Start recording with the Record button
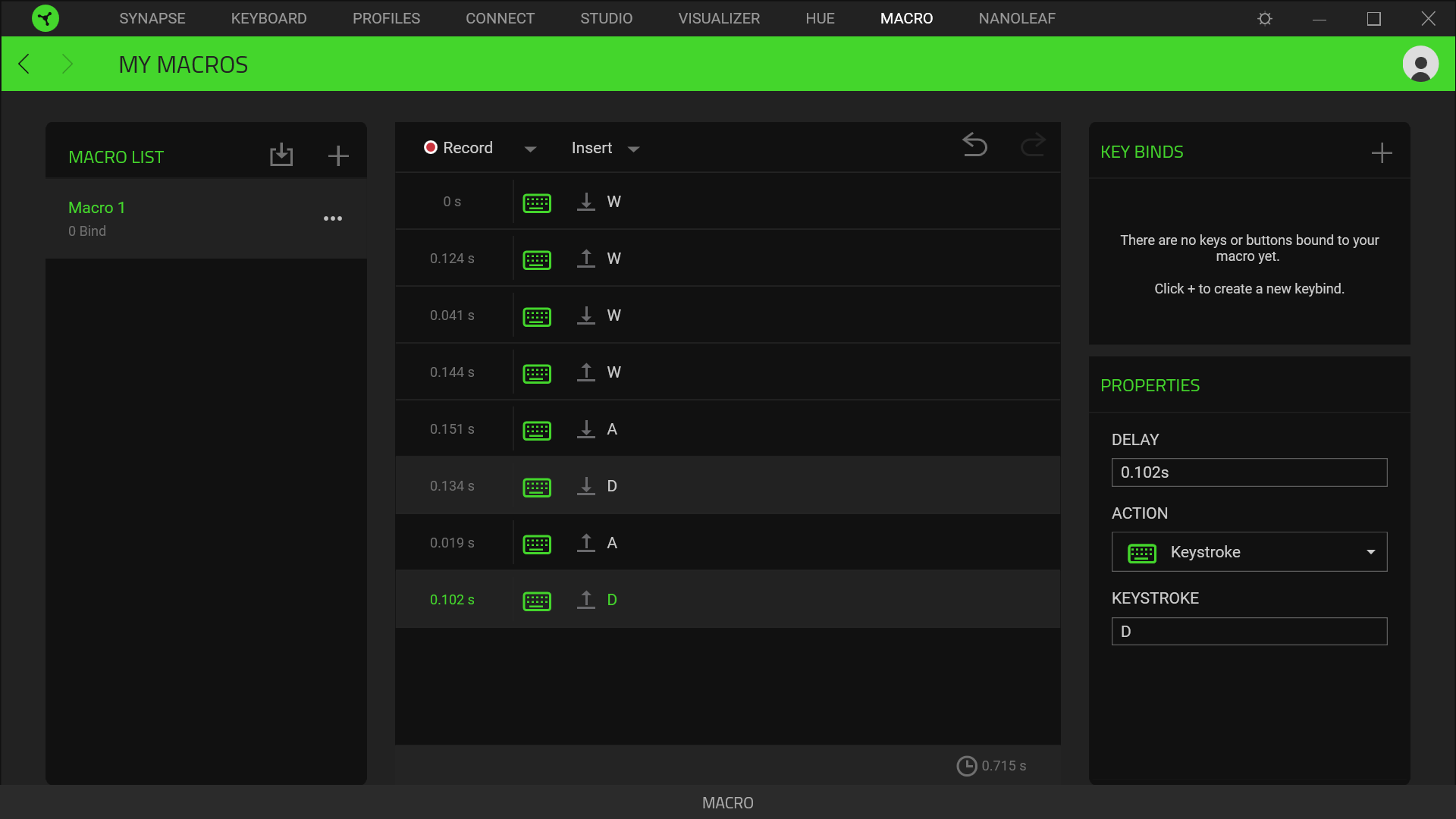This screenshot has height=819, width=1456. (458, 148)
